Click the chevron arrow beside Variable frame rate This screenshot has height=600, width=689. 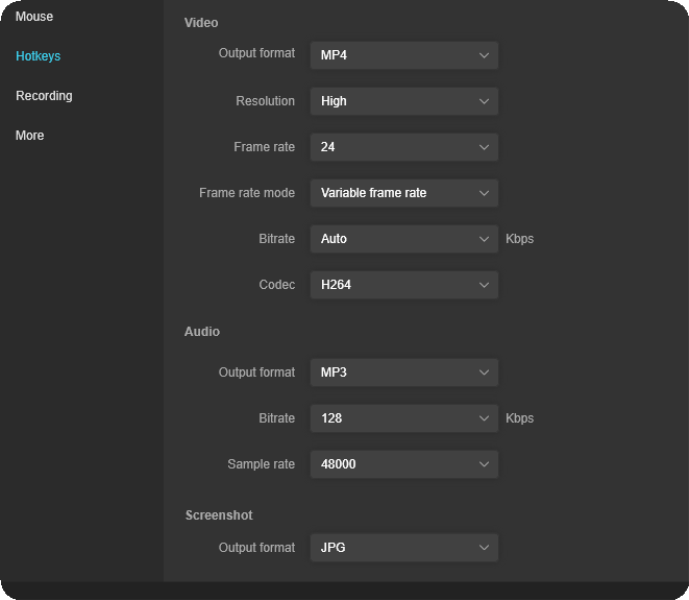point(484,193)
